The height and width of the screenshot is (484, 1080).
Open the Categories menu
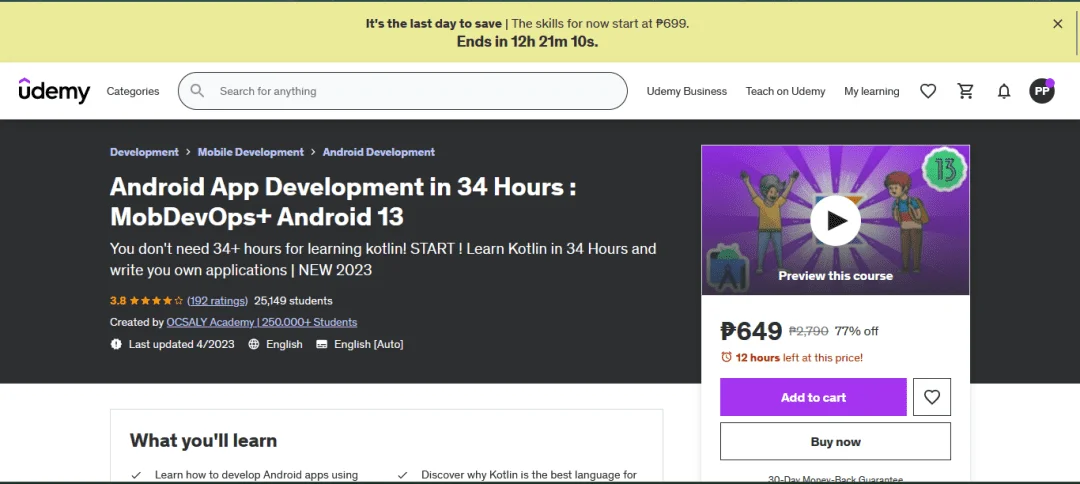coord(133,91)
